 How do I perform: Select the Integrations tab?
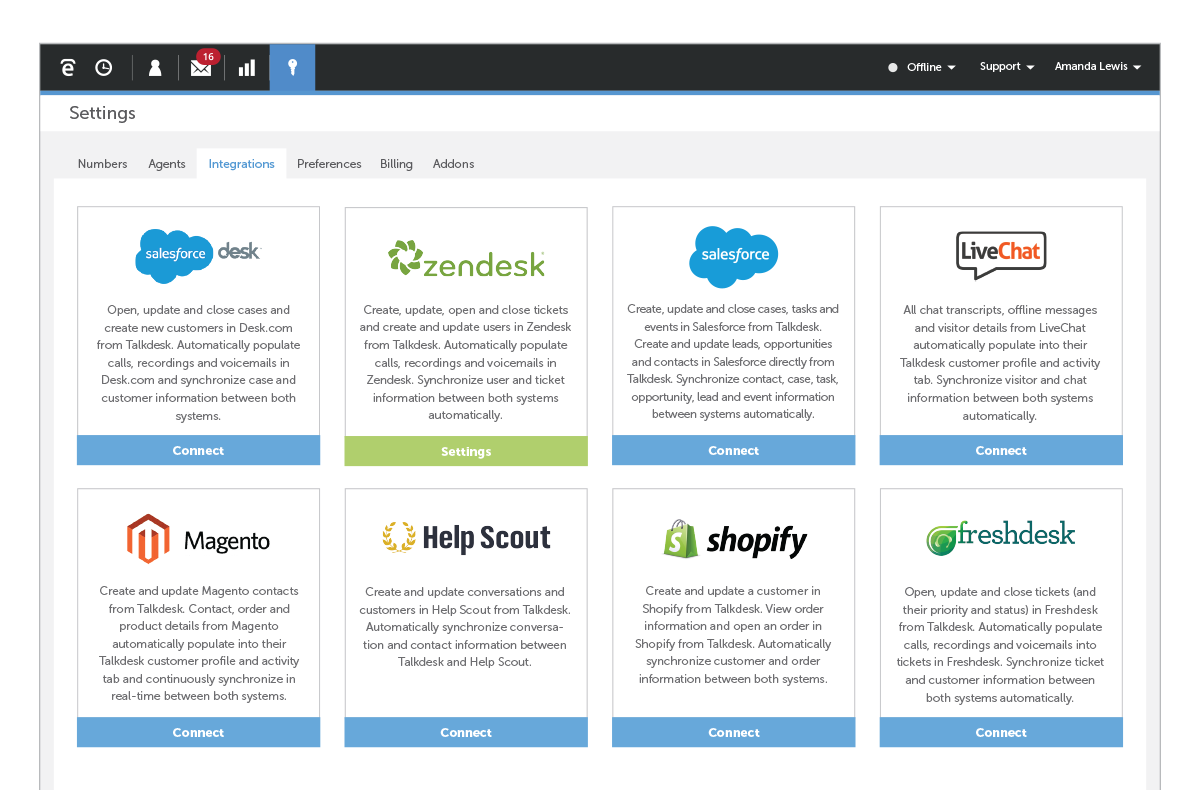click(241, 164)
